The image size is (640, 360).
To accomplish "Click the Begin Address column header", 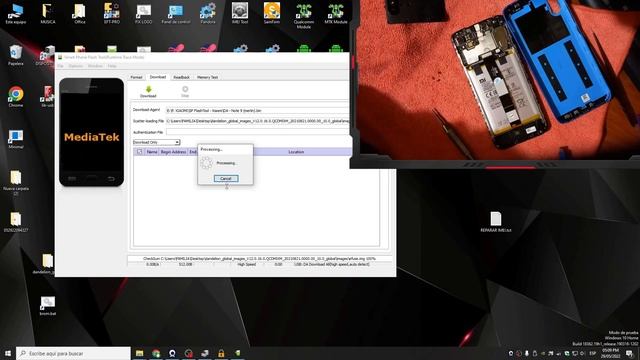I will click(x=173, y=152).
